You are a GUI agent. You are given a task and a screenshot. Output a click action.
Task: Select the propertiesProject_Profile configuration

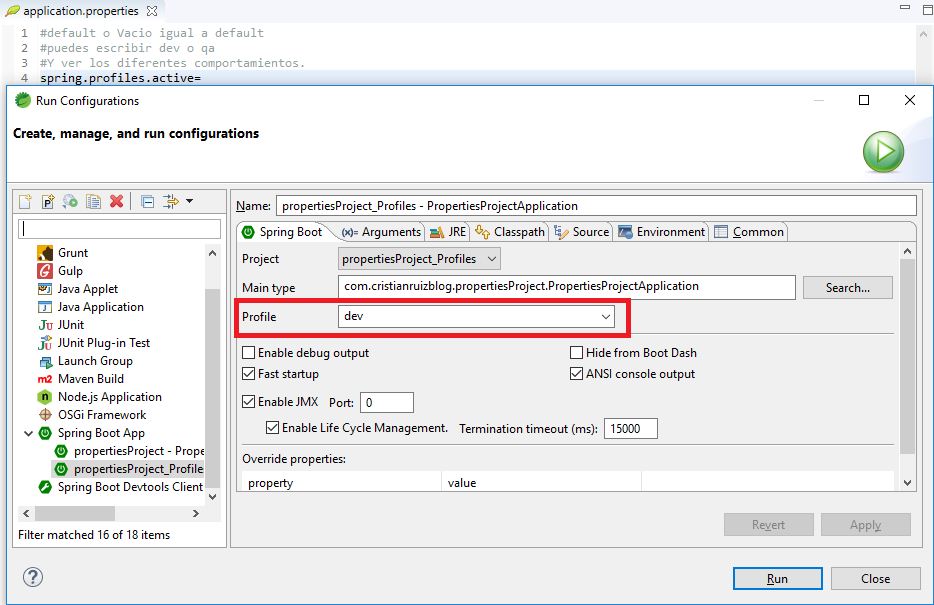click(x=129, y=469)
